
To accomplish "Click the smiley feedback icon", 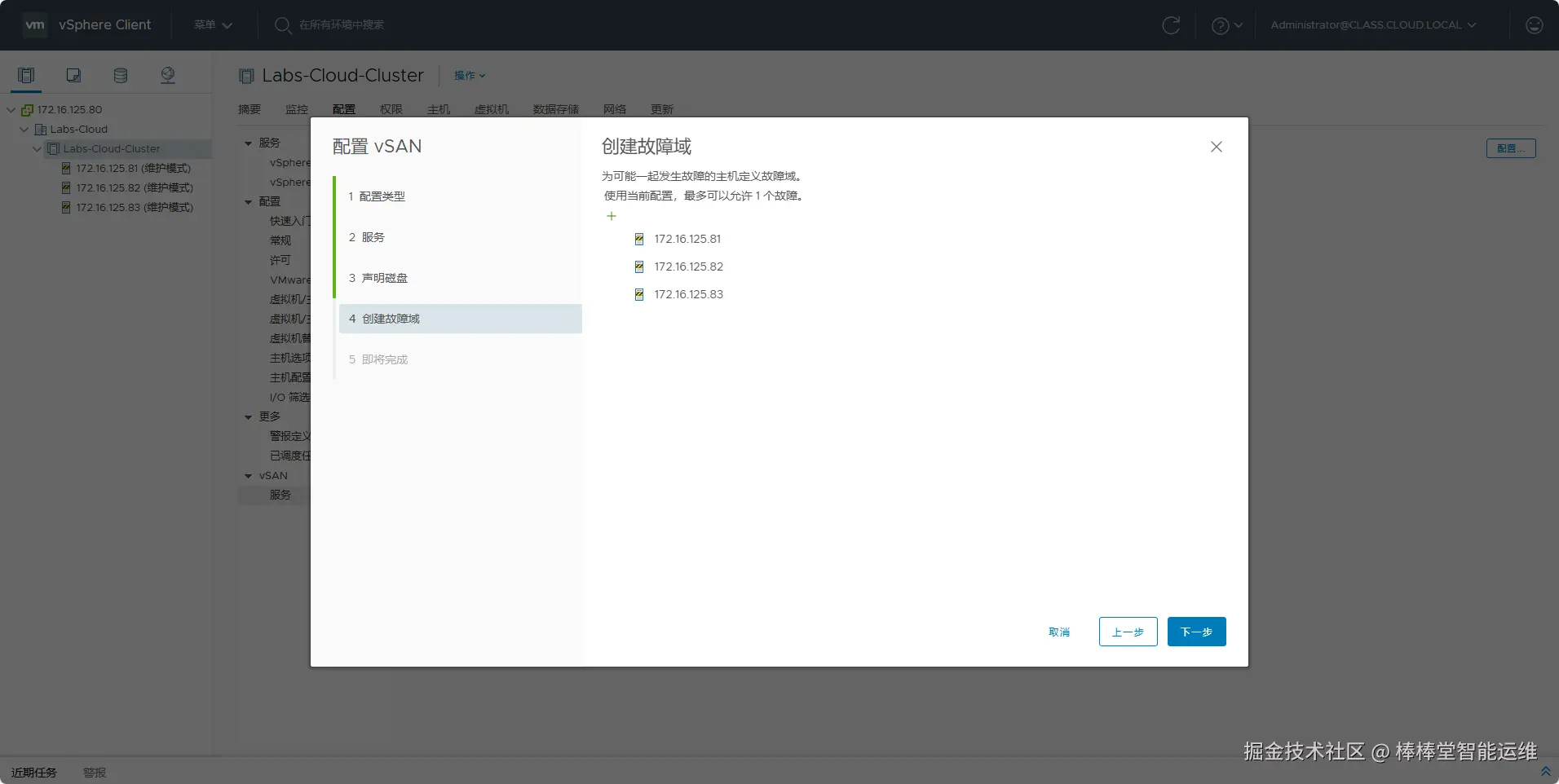I will 1535,25.
